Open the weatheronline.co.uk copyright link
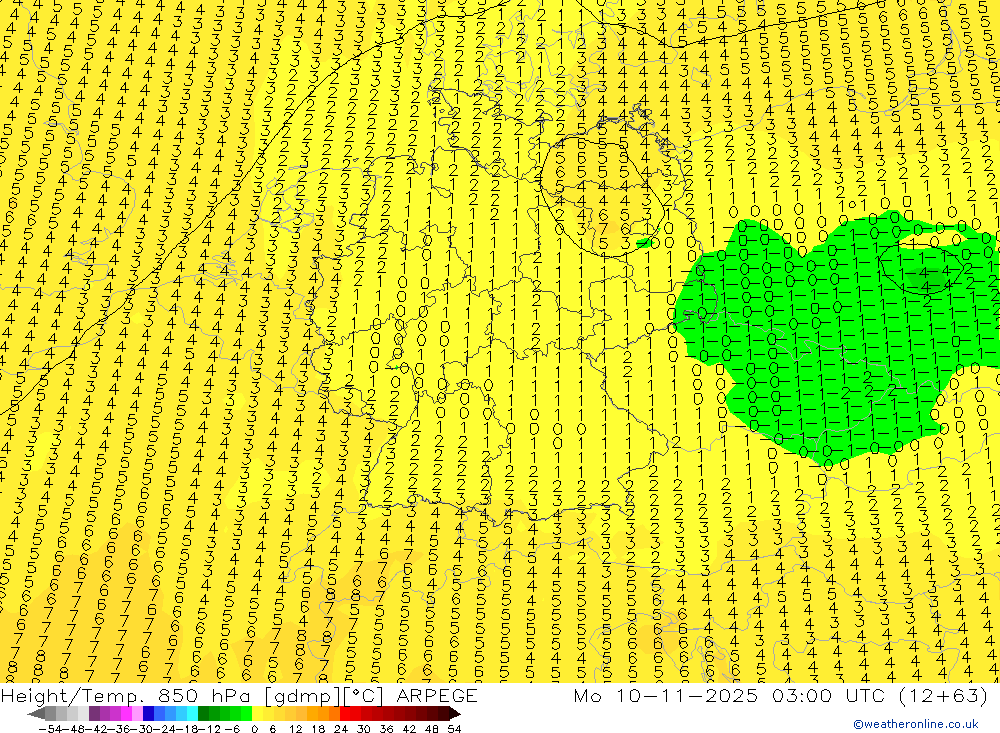Image resolution: width=1000 pixels, height=733 pixels. pyautogui.click(x=916, y=723)
